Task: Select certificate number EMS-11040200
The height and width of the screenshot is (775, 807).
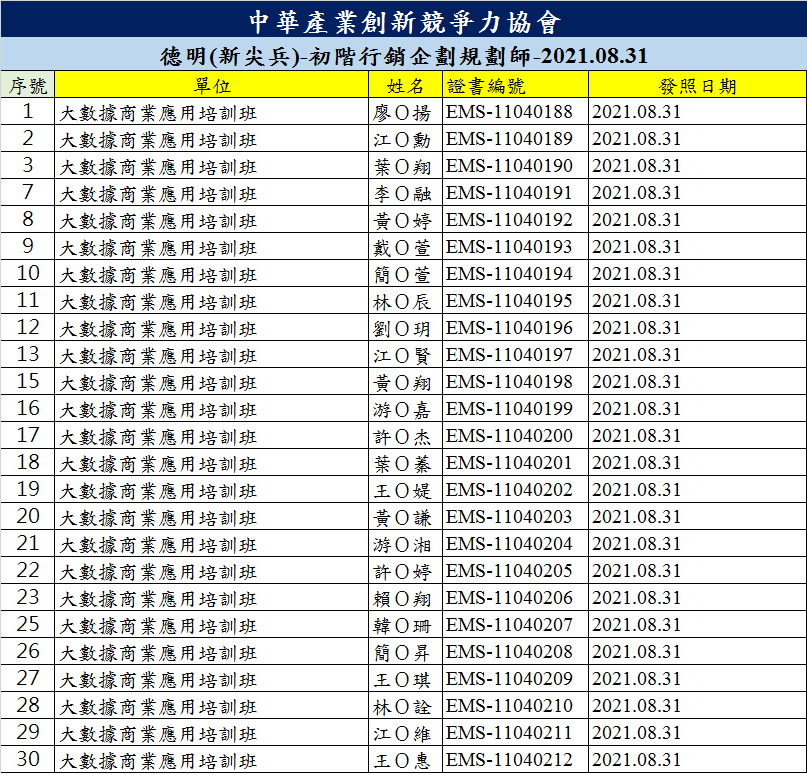Action: point(508,436)
